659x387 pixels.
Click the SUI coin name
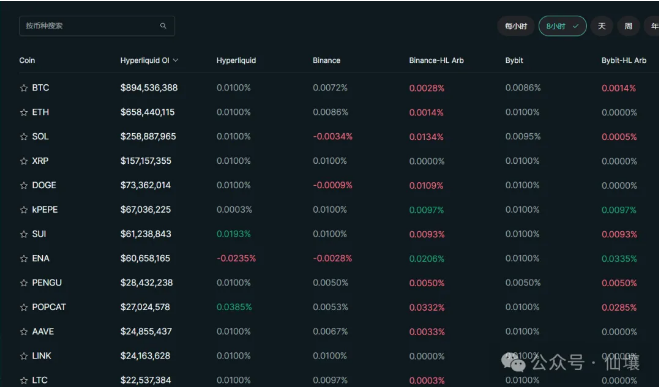click(x=39, y=234)
